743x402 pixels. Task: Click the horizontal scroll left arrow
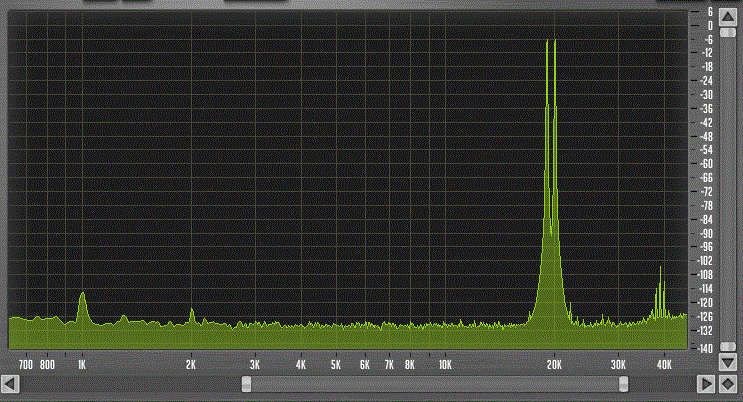(10, 384)
